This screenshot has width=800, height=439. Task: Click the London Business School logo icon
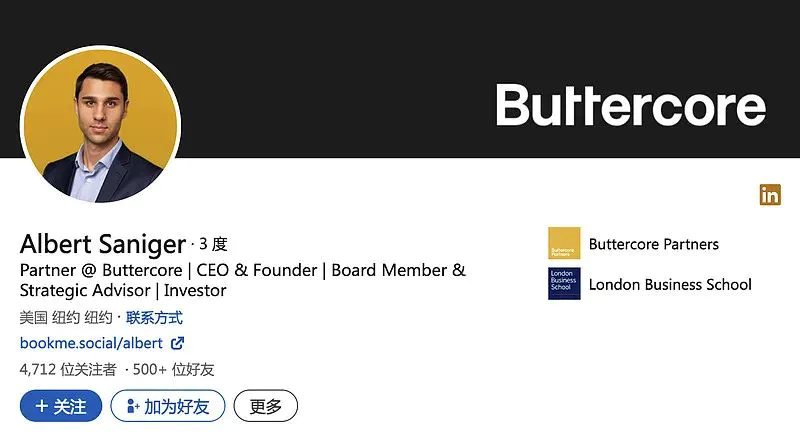(564, 284)
